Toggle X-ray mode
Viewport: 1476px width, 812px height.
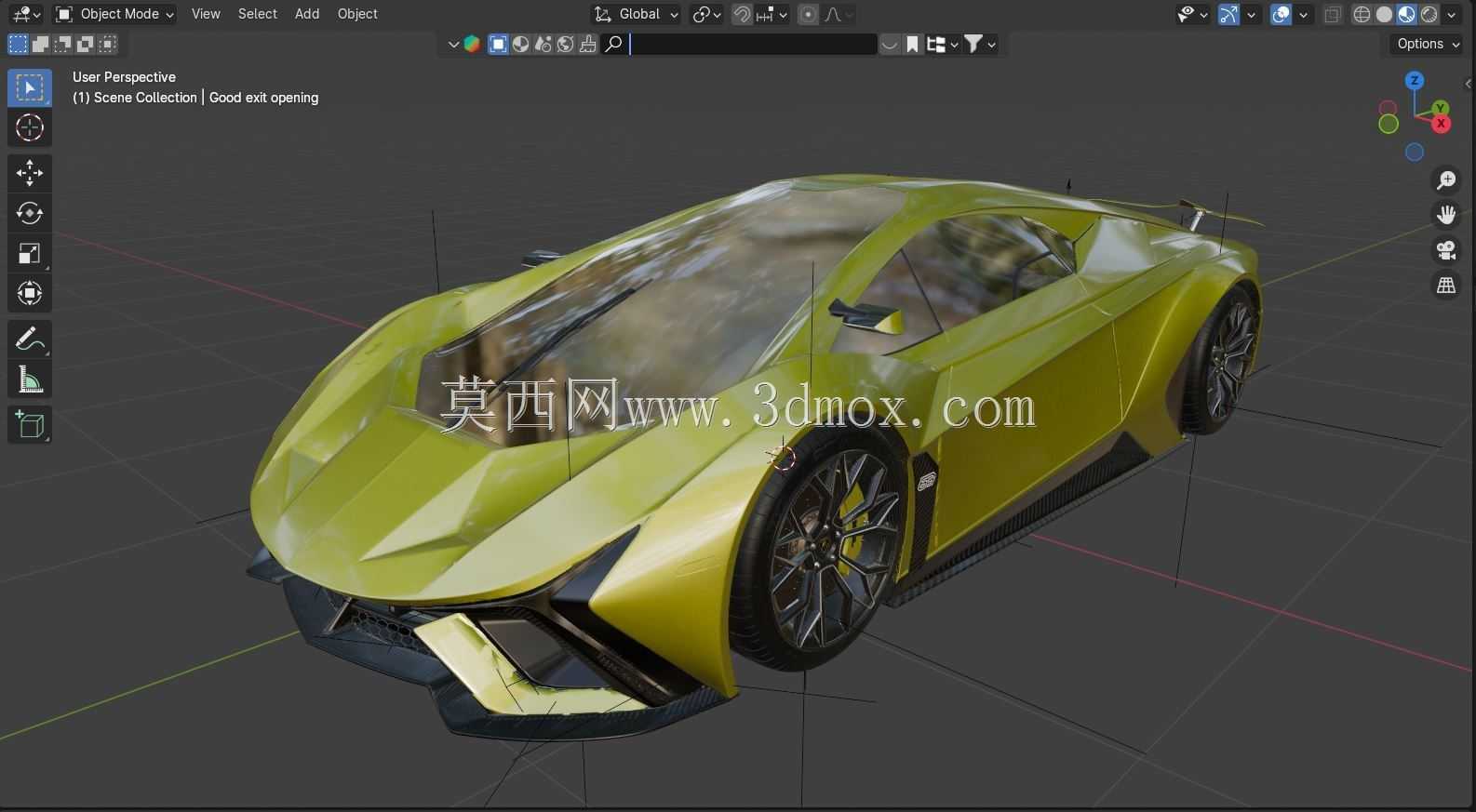point(1333,14)
